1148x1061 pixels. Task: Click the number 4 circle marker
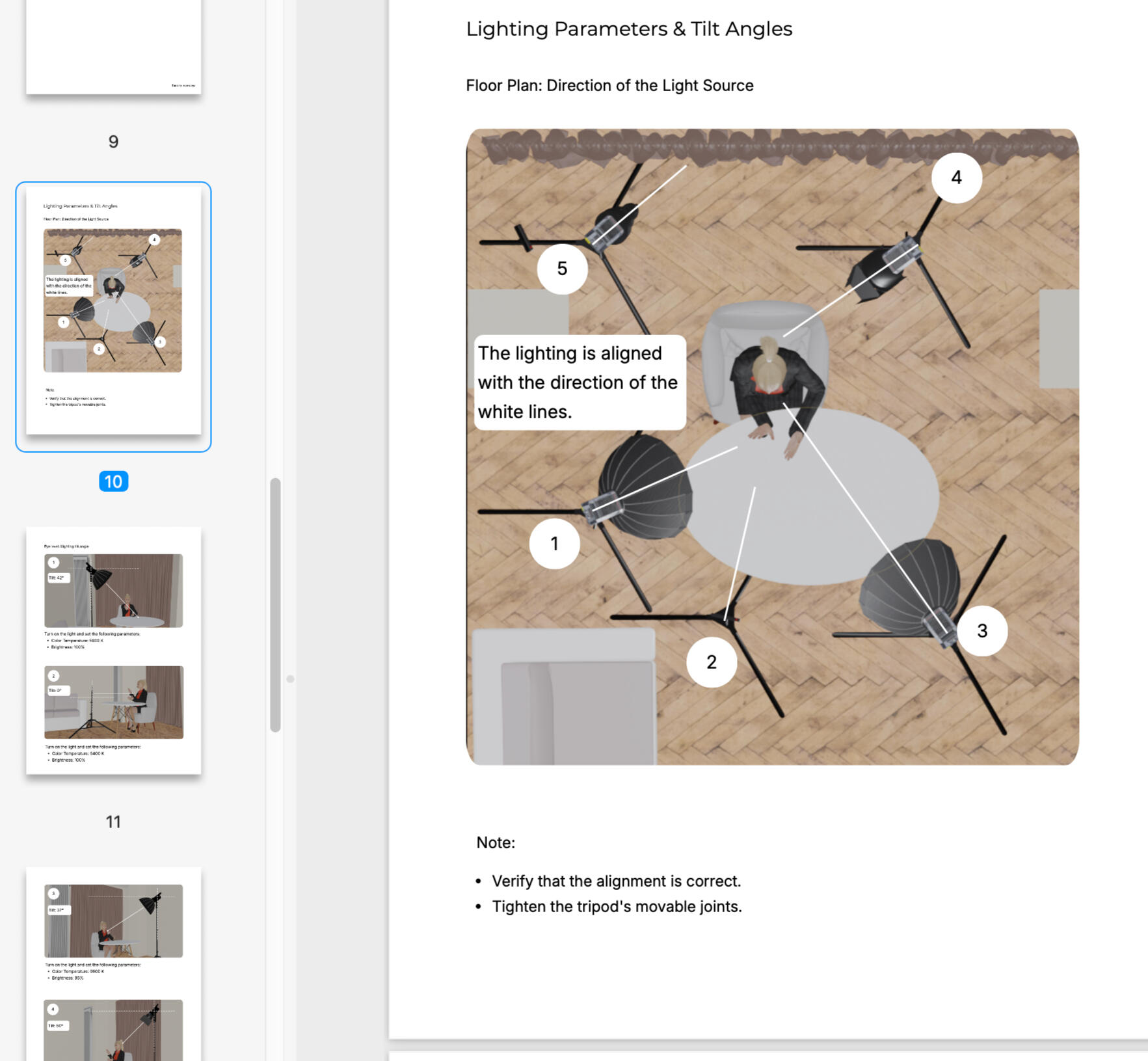(956, 178)
